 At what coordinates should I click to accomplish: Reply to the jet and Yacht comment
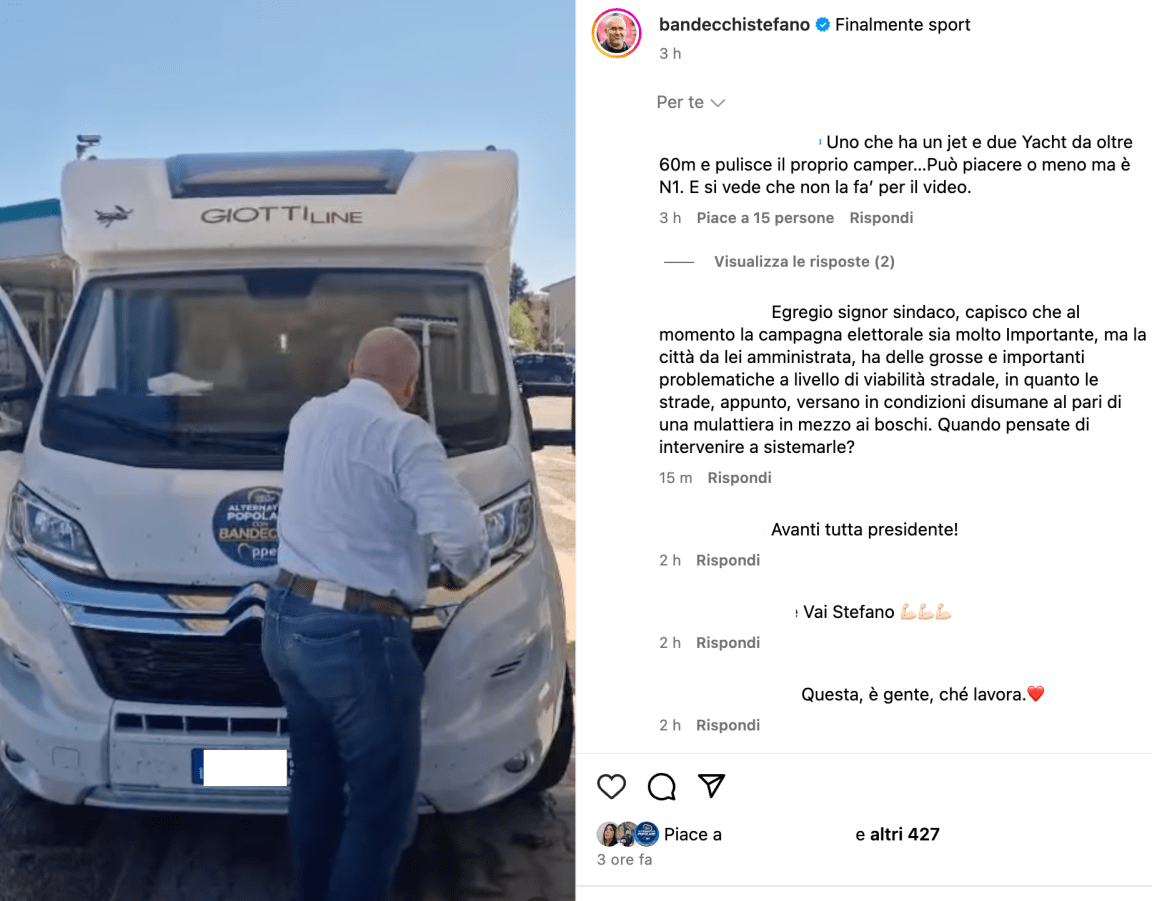pyautogui.click(x=881, y=218)
